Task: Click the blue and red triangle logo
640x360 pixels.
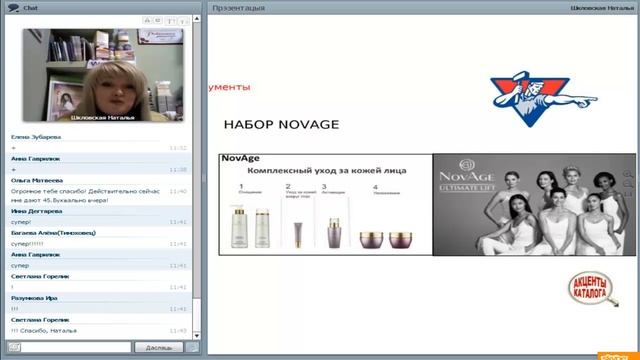Action: [543, 100]
